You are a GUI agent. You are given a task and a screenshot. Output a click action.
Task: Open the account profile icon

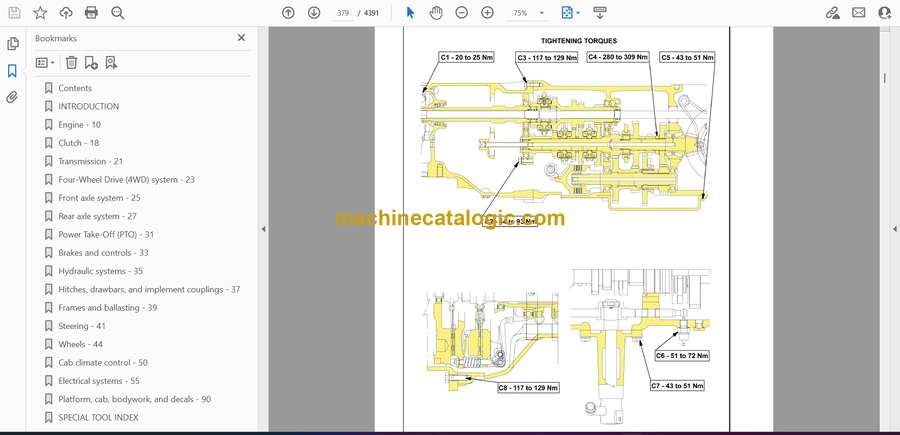885,13
